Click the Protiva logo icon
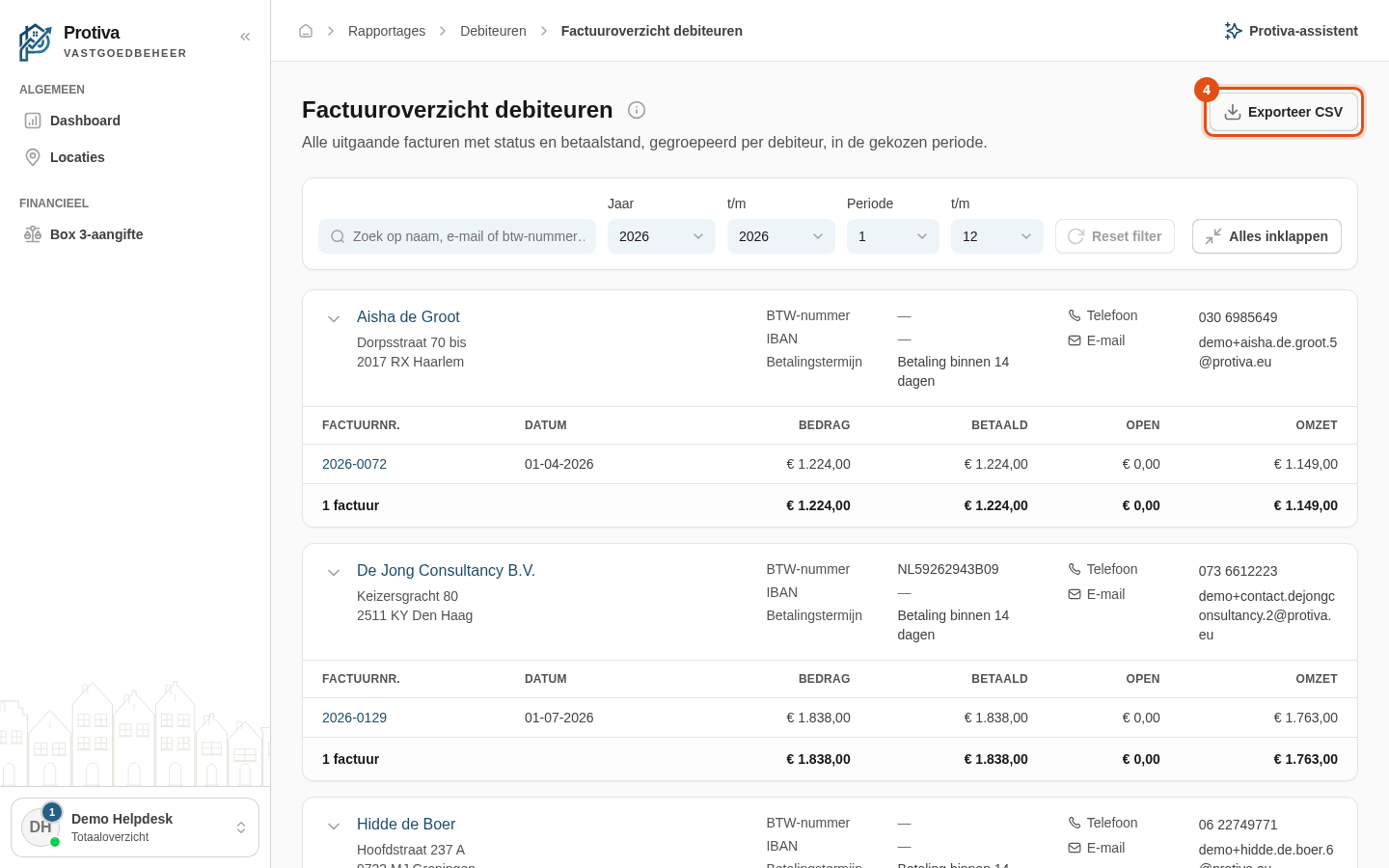Screen dimensions: 1389x868 click(36, 42)
